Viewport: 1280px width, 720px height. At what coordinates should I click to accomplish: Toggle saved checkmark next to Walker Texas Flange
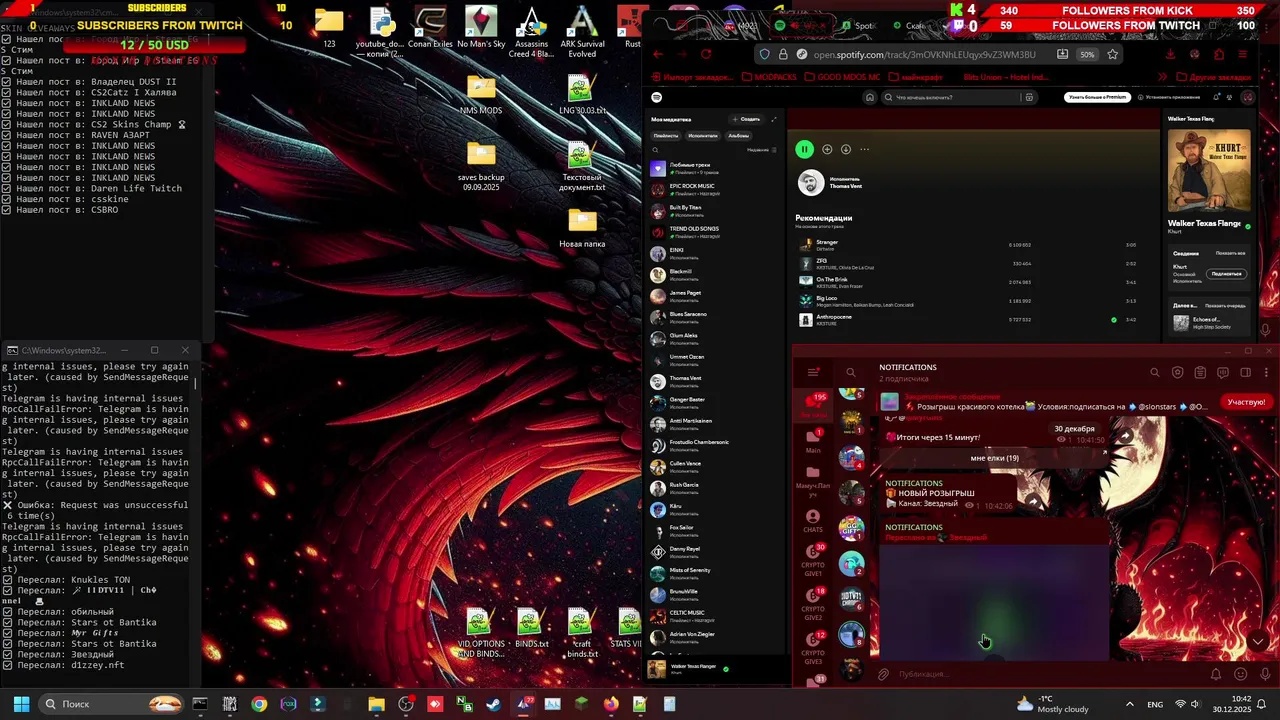click(x=1248, y=226)
